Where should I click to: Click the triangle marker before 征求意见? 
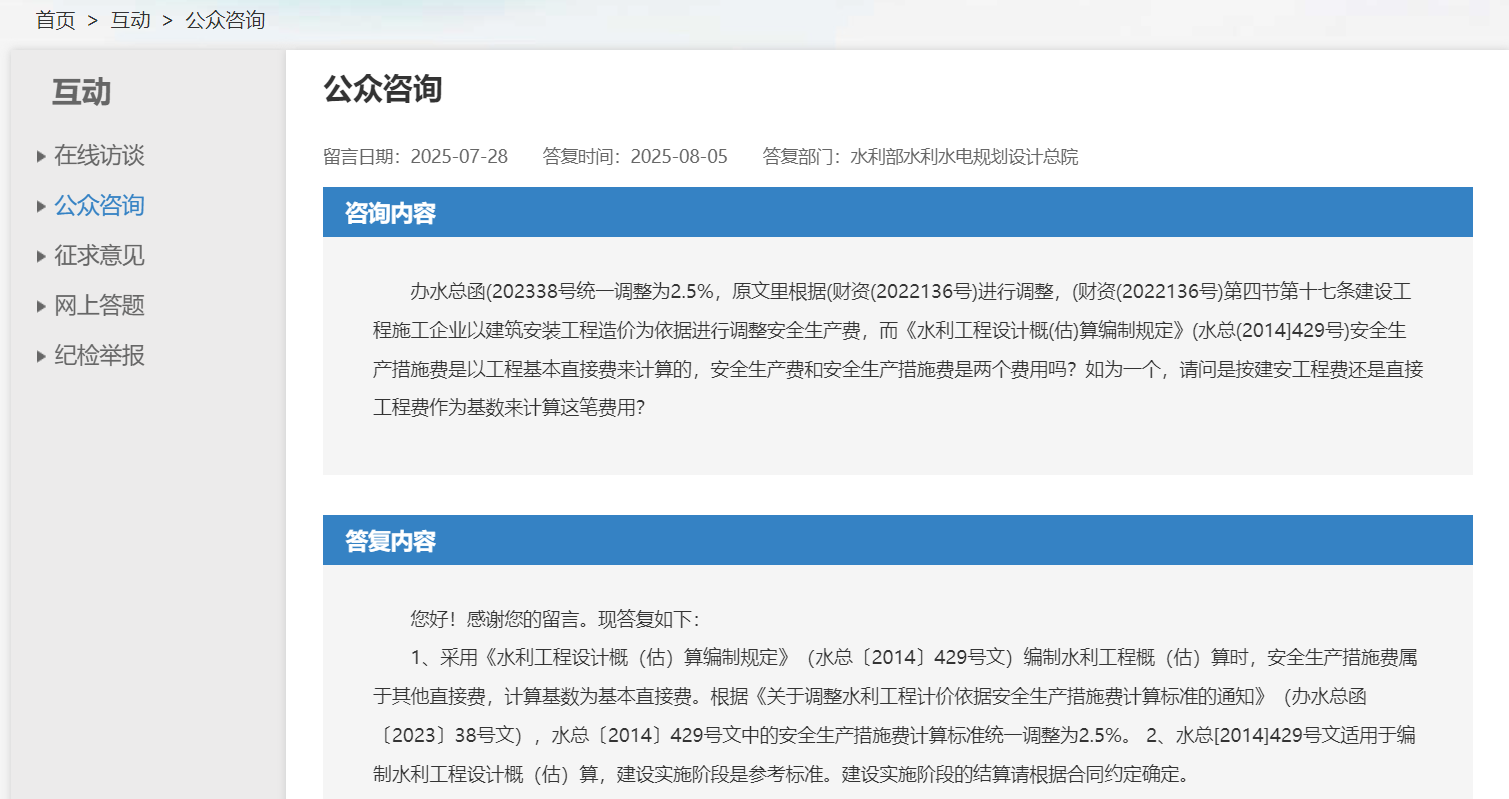[x=41, y=256]
